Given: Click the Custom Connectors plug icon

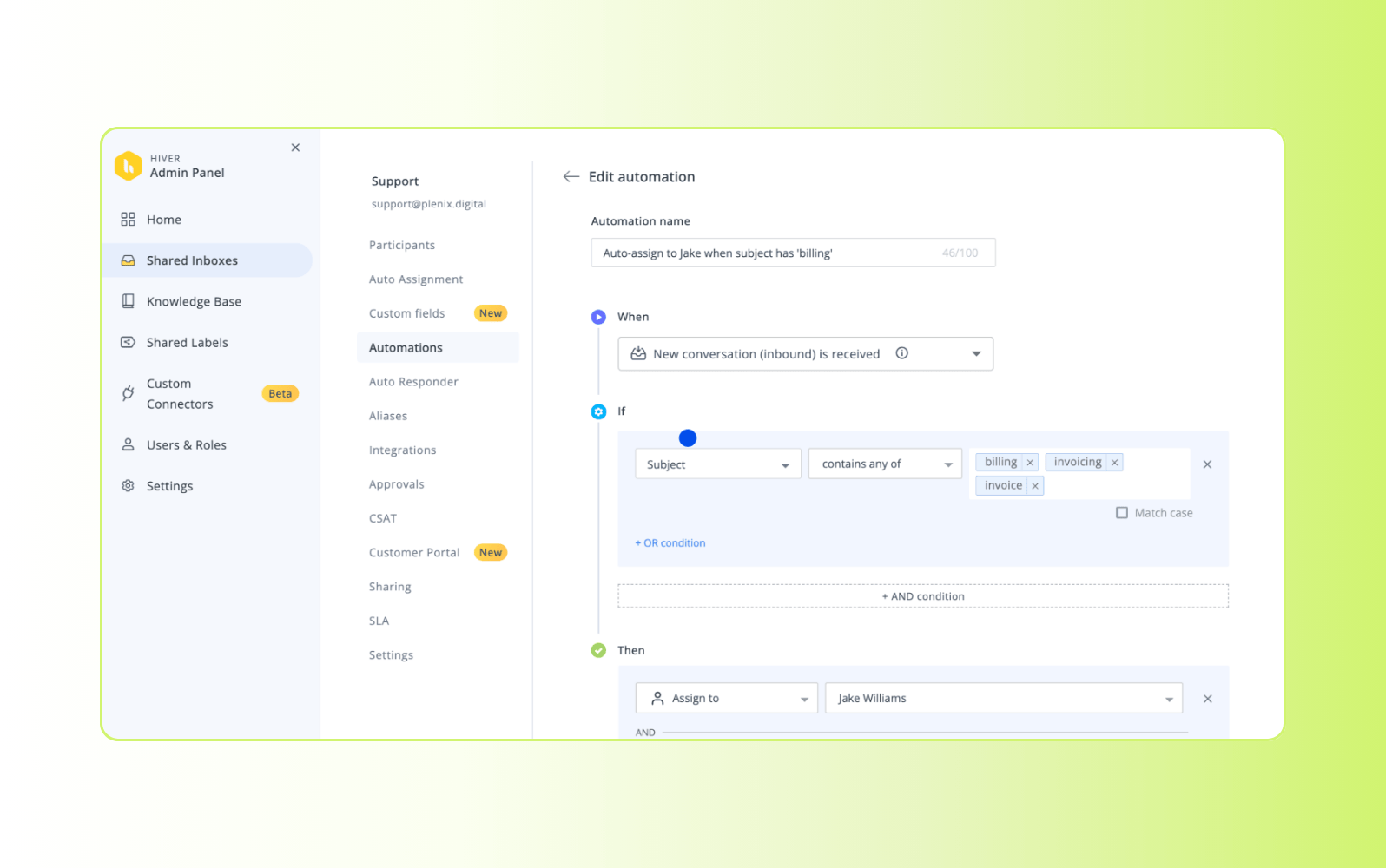Looking at the screenshot, I should pos(128,393).
